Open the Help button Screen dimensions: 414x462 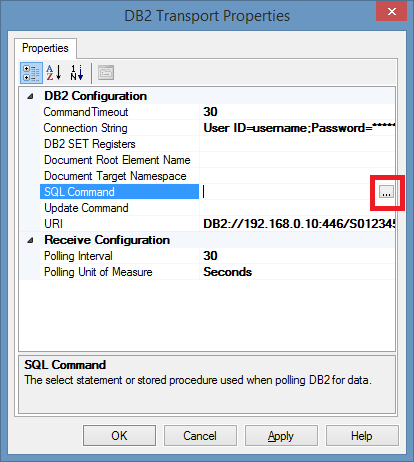point(362,435)
